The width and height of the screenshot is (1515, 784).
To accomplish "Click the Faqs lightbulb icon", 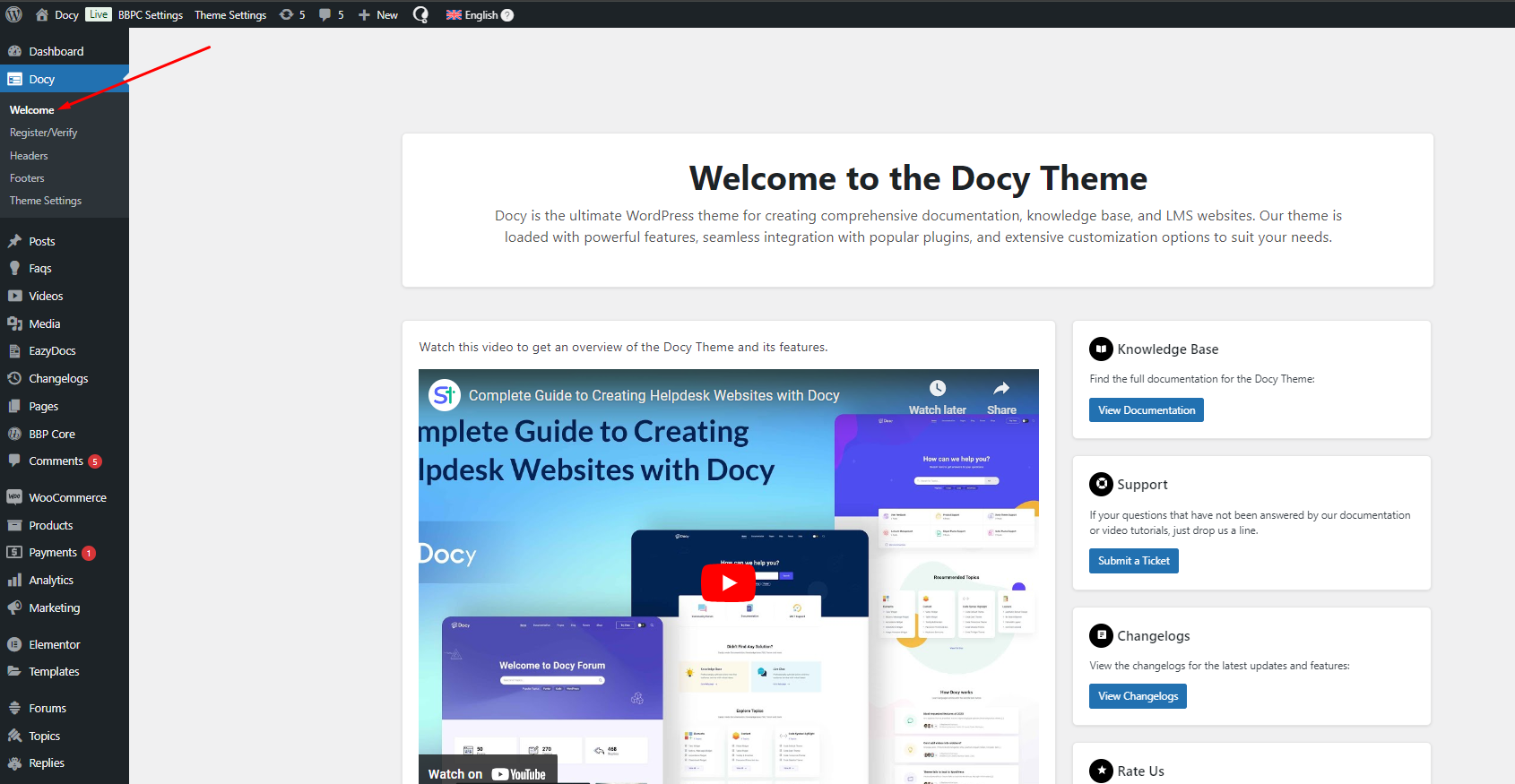I will click(14, 268).
